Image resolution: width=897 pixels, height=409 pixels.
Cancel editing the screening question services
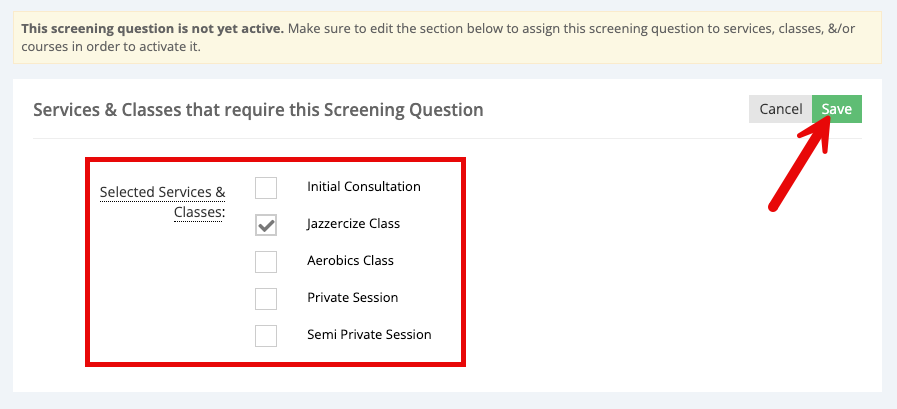click(x=780, y=109)
